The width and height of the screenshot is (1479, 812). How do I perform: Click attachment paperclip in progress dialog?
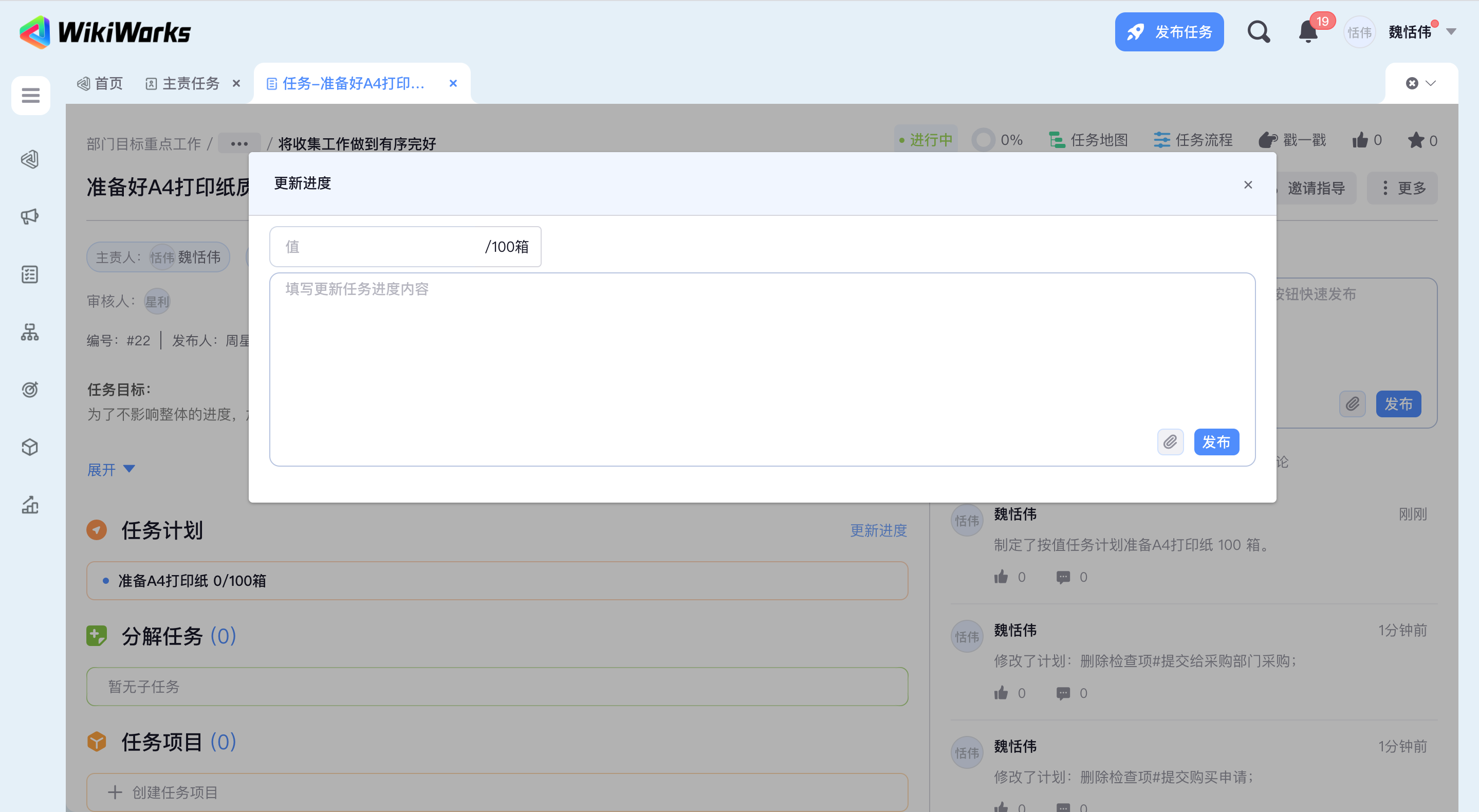tap(1170, 441)
